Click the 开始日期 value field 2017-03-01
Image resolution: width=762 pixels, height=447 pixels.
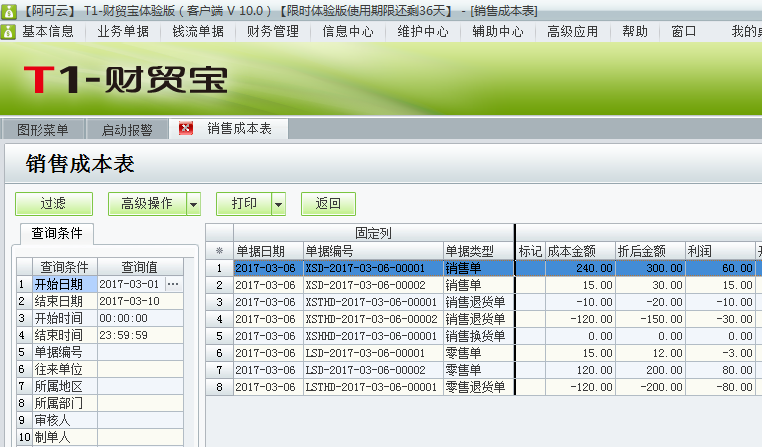click(131, 284)
